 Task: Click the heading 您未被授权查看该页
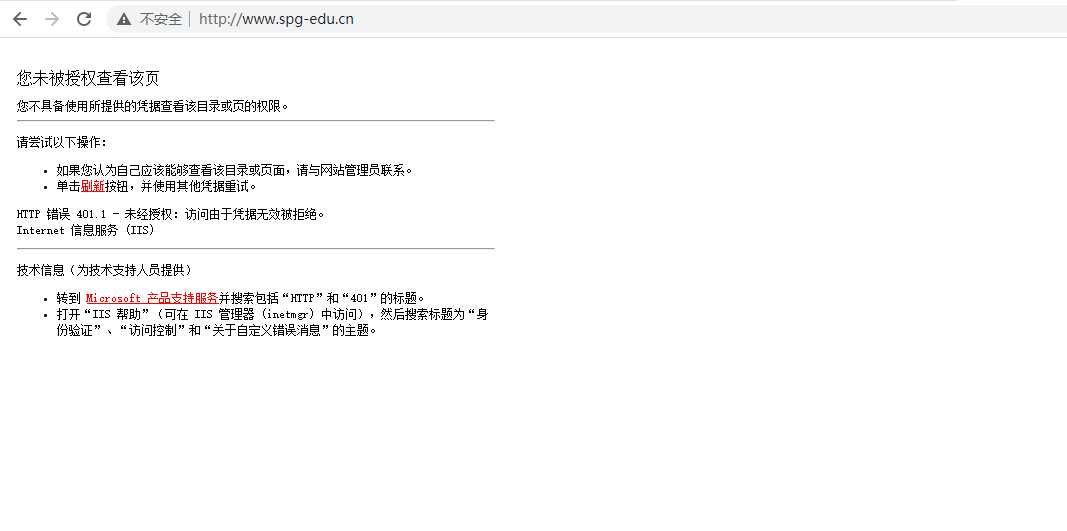(88, 78)
